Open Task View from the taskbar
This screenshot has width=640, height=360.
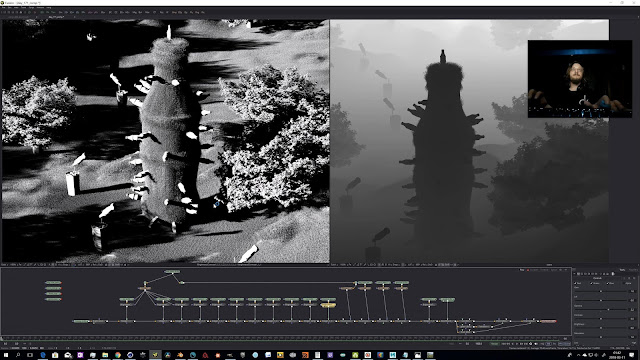point(30,355)
